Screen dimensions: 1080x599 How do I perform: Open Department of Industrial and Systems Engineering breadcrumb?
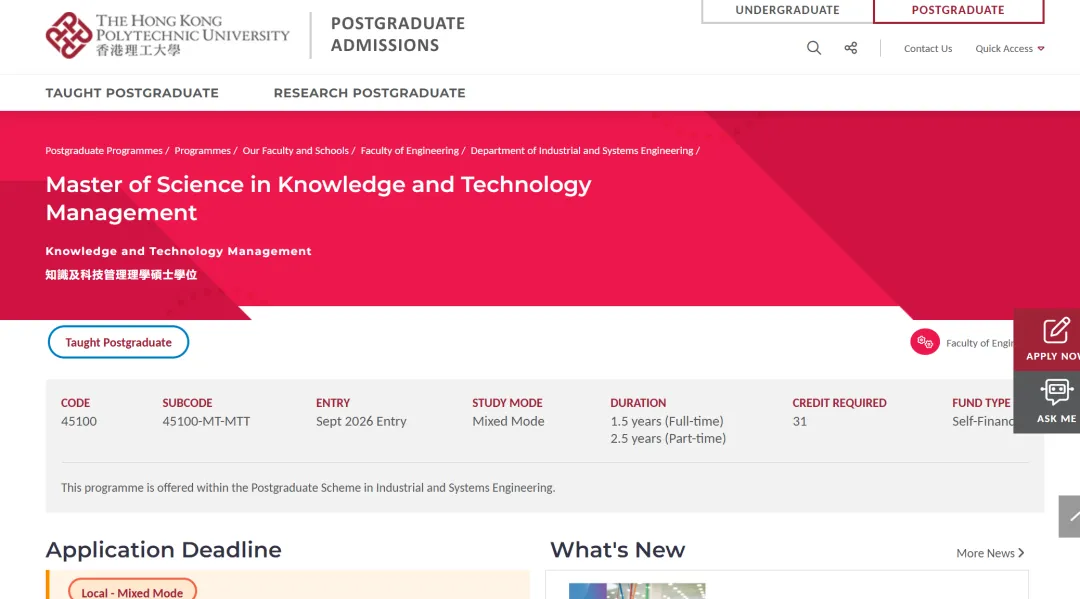click(x=581, y=151)
